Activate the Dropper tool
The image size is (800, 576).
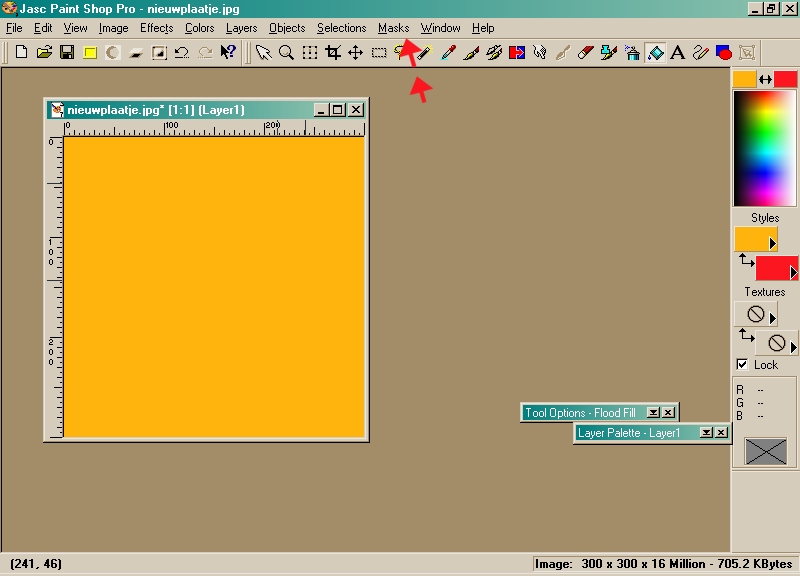pyautogui.click(x=424, y=53)
